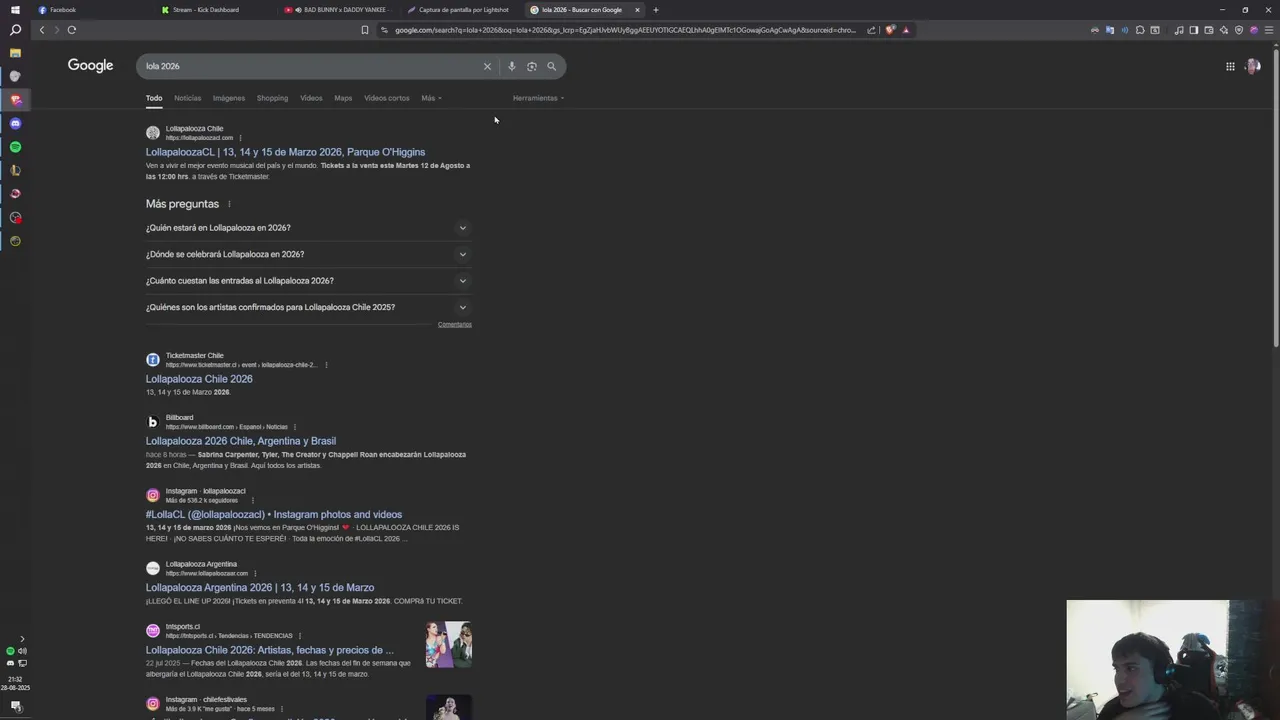Switch to the 'Videos cortos' results tab
1280x720 pixels.
point(387,98)
